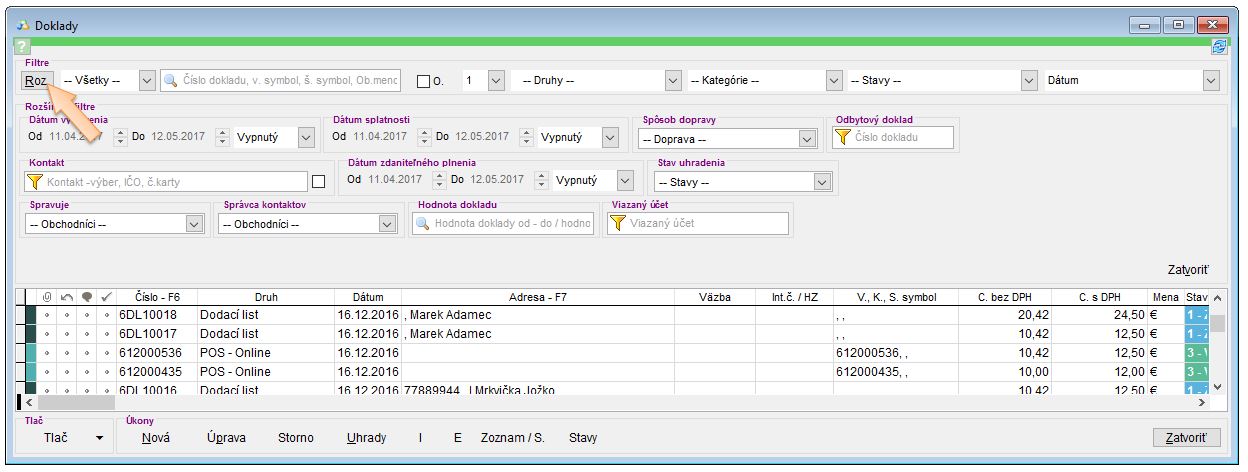The image size is (1248, 472).
Task: Click the funnel icon in Viazaný účet field
Action: 618,224
